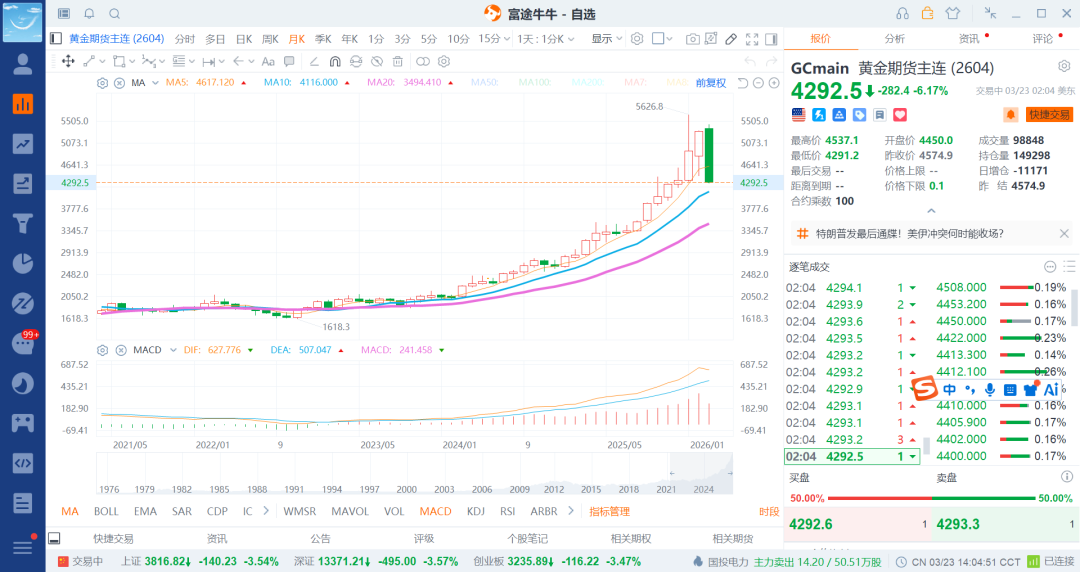Open the 显示 display dropdown

pyautogui.click(x=606, y=39)
